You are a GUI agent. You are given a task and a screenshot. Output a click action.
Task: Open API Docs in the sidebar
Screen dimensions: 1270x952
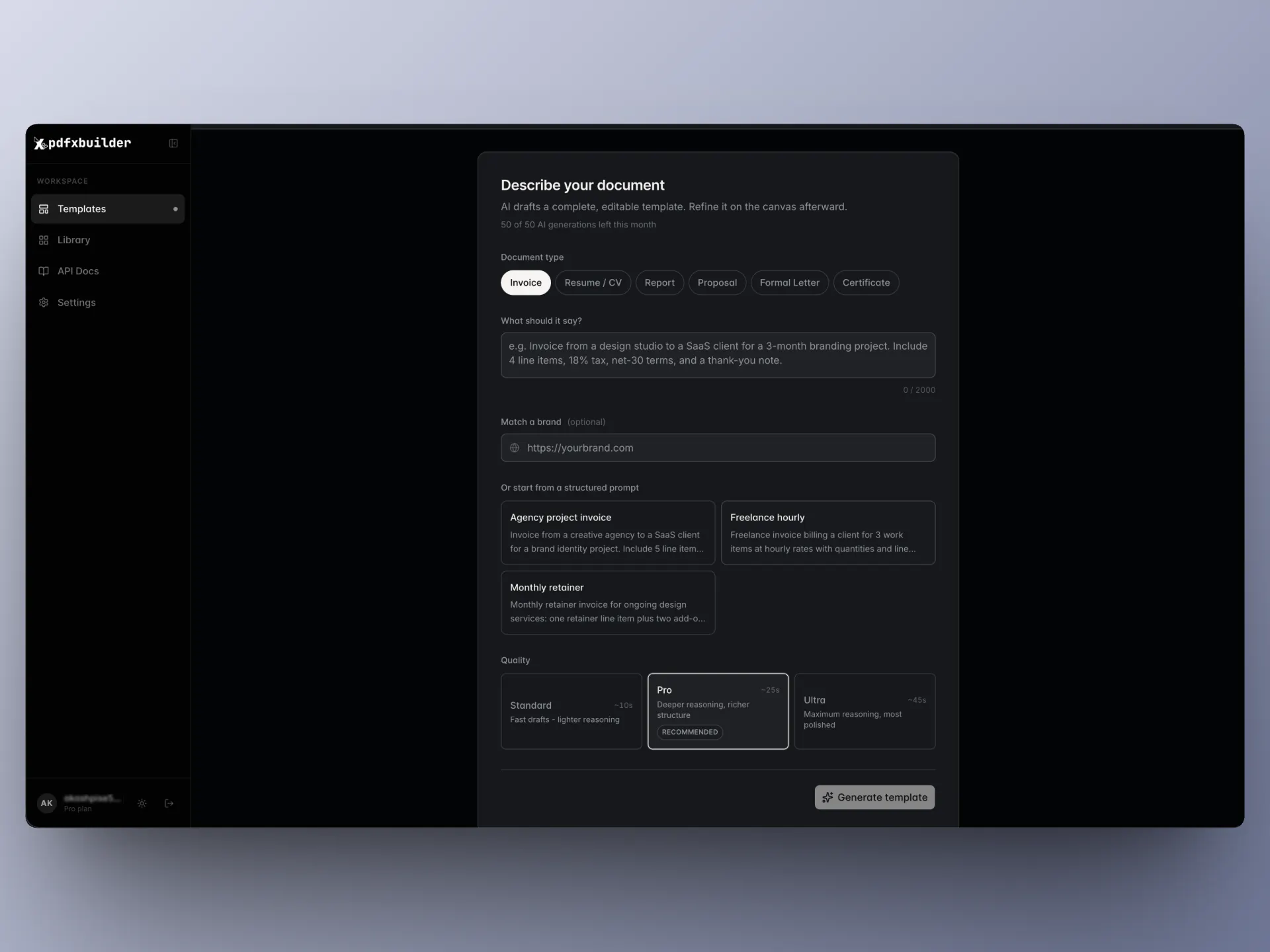pyautogui.click(x=108, y=271)
